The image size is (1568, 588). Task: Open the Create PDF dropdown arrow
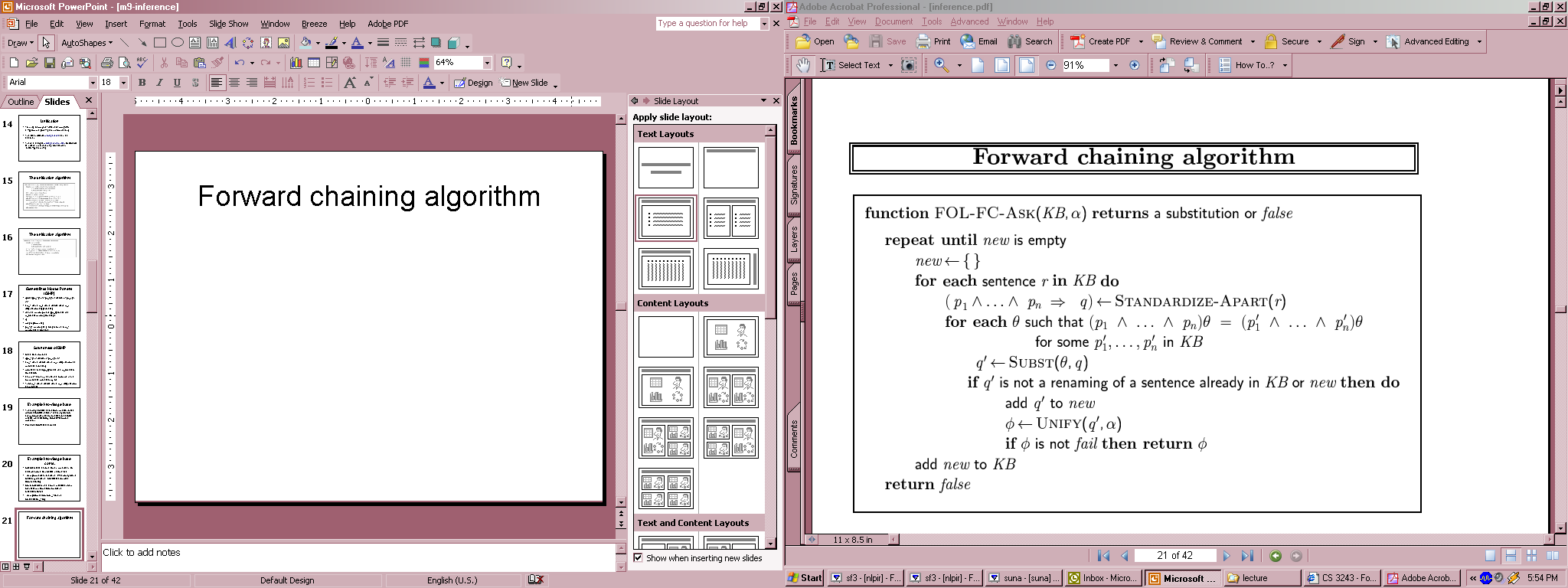pos(1141,41)
